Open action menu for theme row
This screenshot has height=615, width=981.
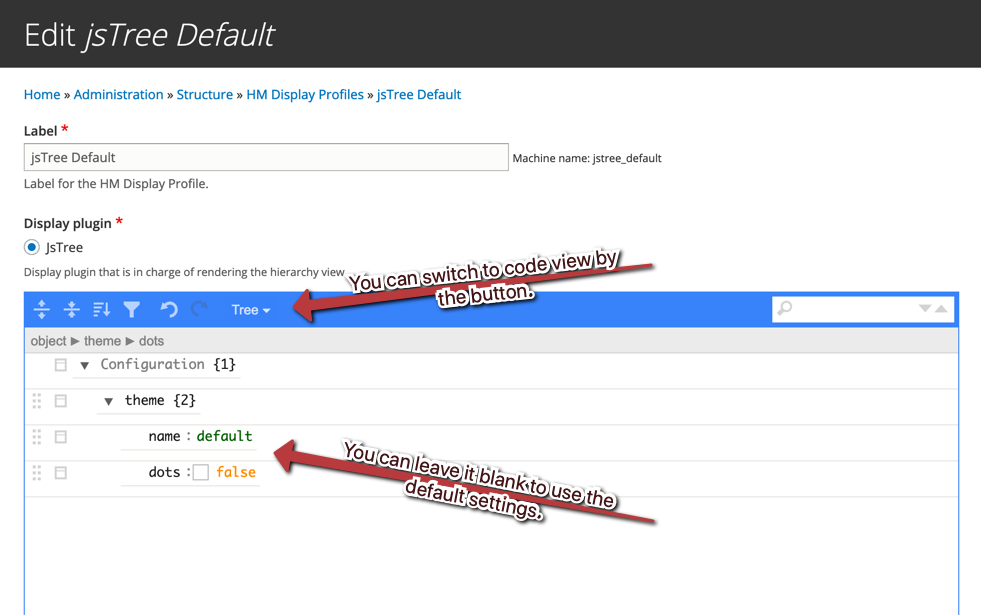[x=61, y=401]
